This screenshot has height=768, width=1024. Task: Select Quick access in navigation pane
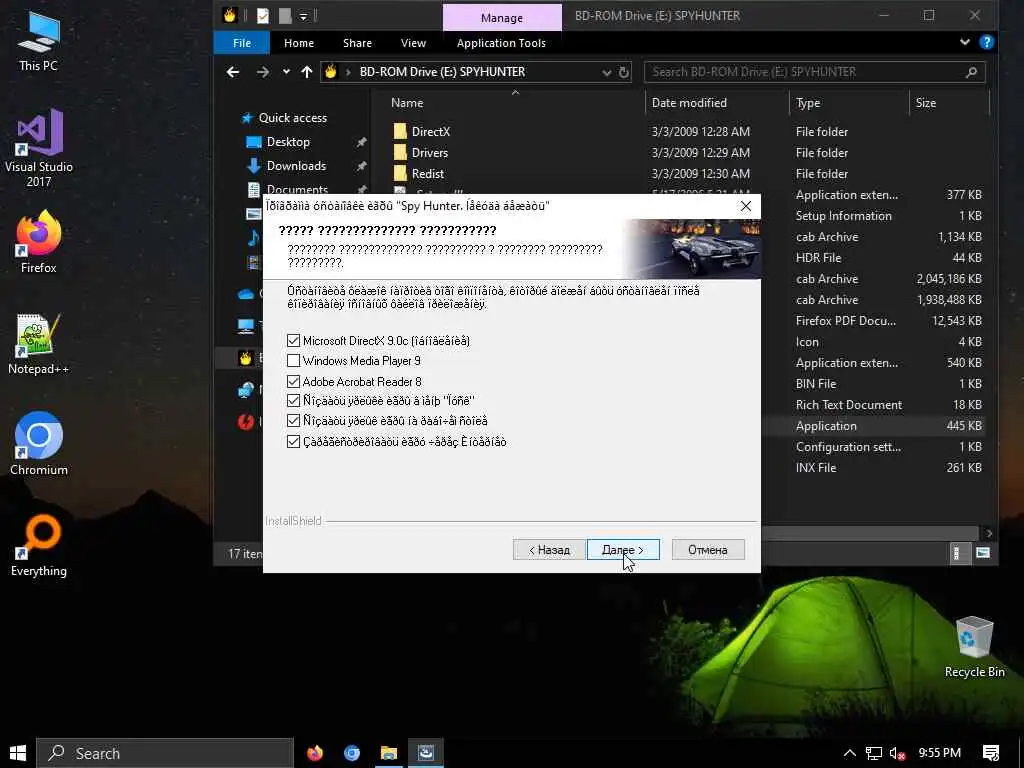pyautogui.click(x=292, y=118)
